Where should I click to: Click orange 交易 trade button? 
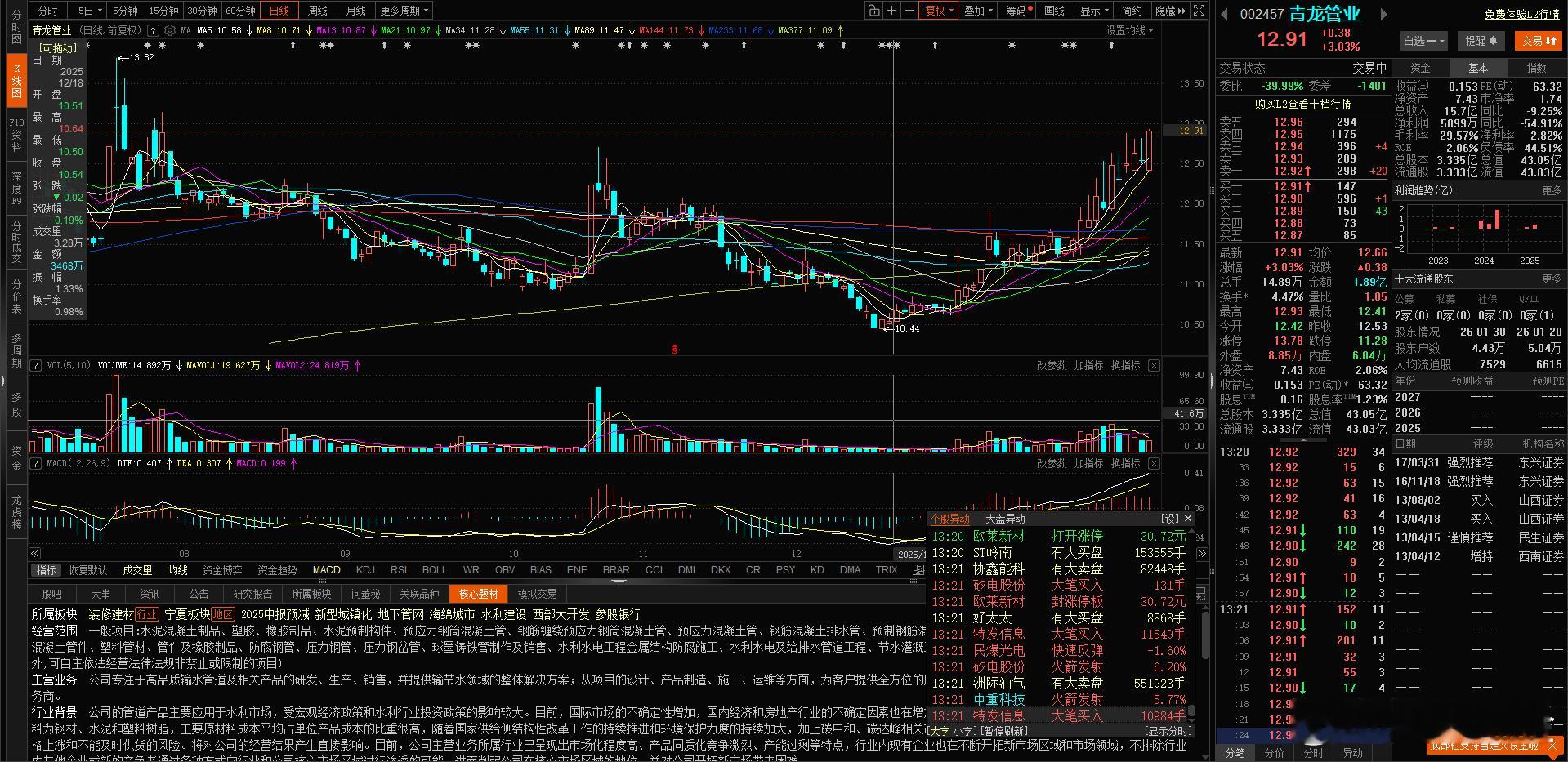click(x=1539, y=41)
